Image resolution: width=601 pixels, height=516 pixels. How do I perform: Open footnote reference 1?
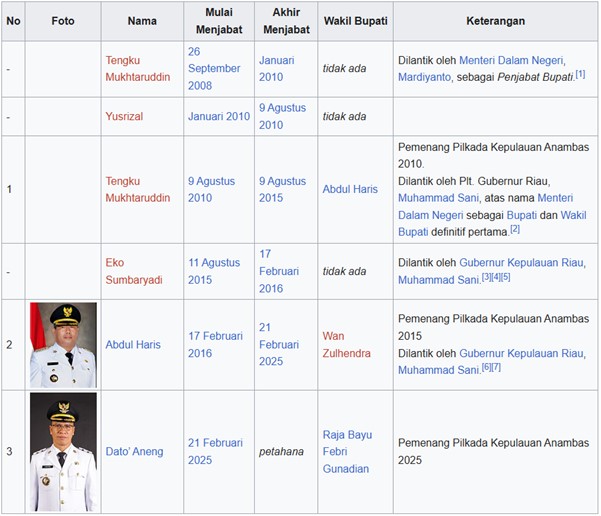(x=580, y=74)
